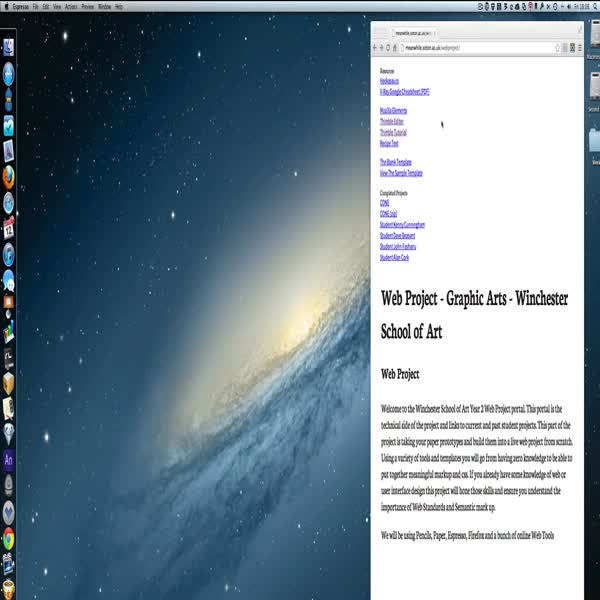The width and height of the screenshot is (600, 600).
Task: Open the Calendar app in dock
Action: (x=8, y=229)
